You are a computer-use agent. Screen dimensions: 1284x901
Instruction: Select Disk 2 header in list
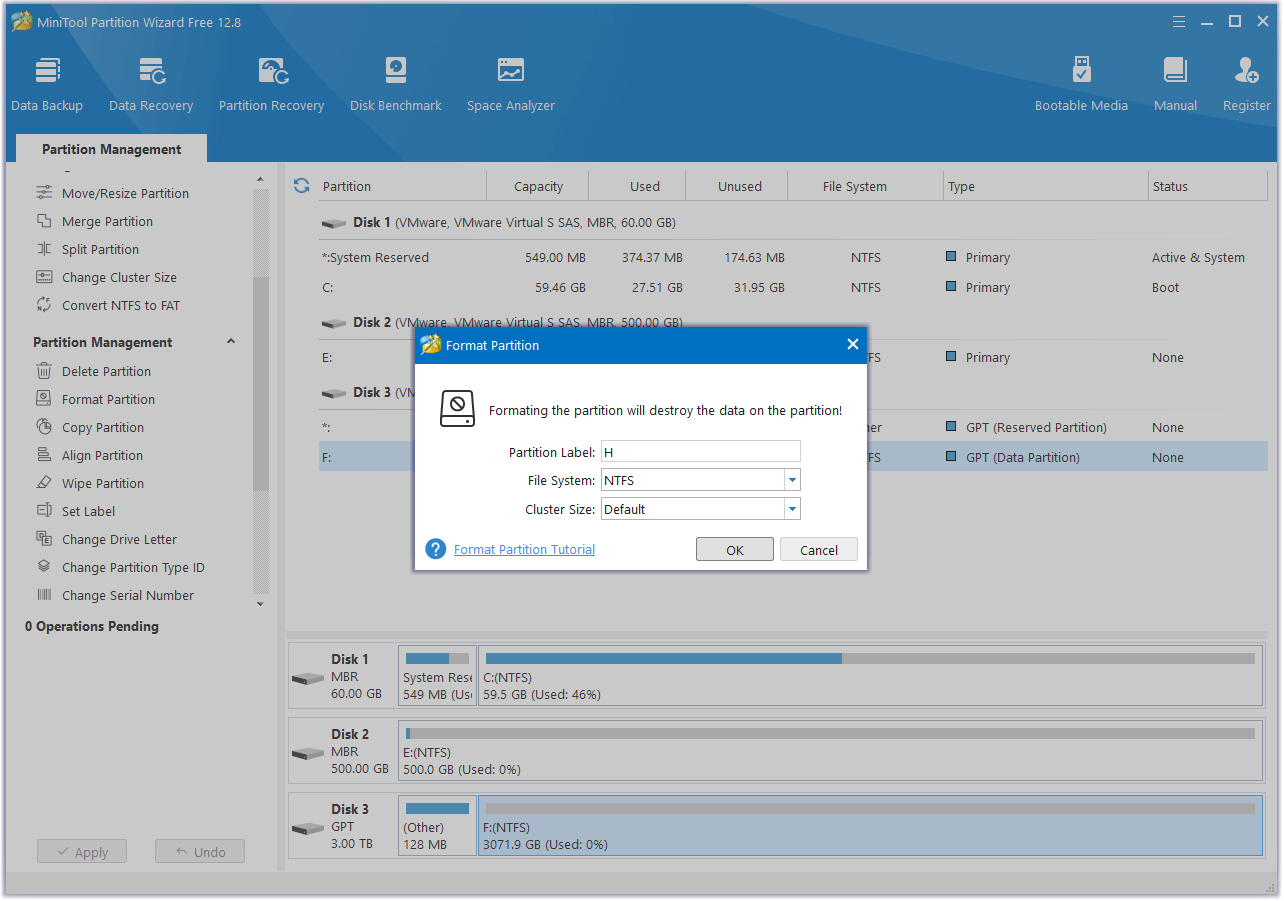coord(501,322)
